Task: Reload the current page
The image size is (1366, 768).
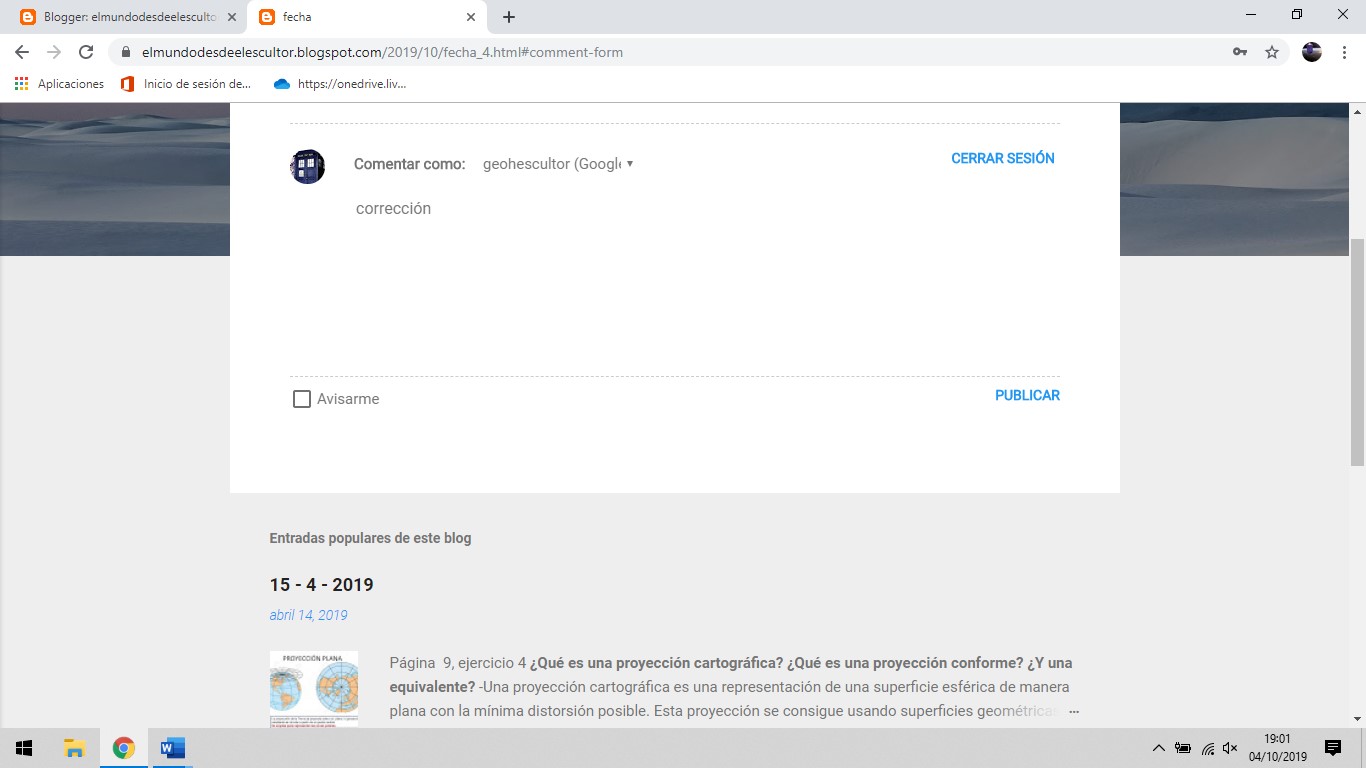Action: click(x=86, y=52)
